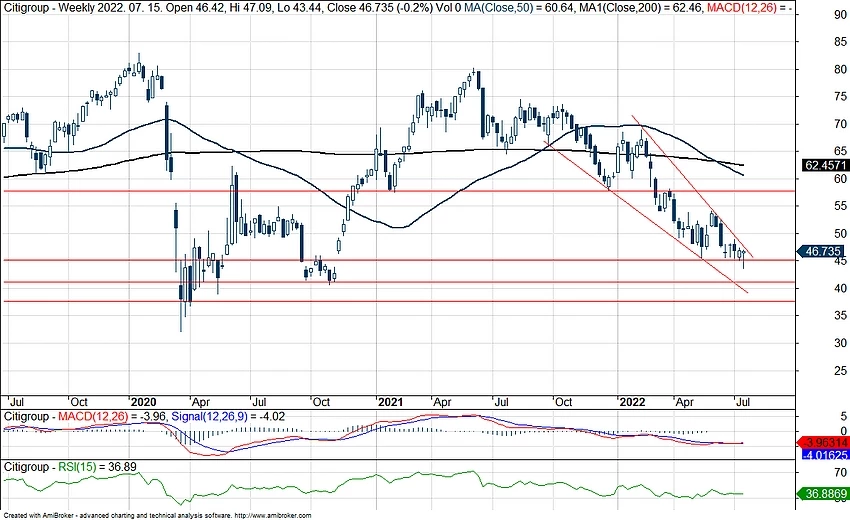
Task: Click 'RSI(15) = 36.89' pane title
Action: coord(97,467)
